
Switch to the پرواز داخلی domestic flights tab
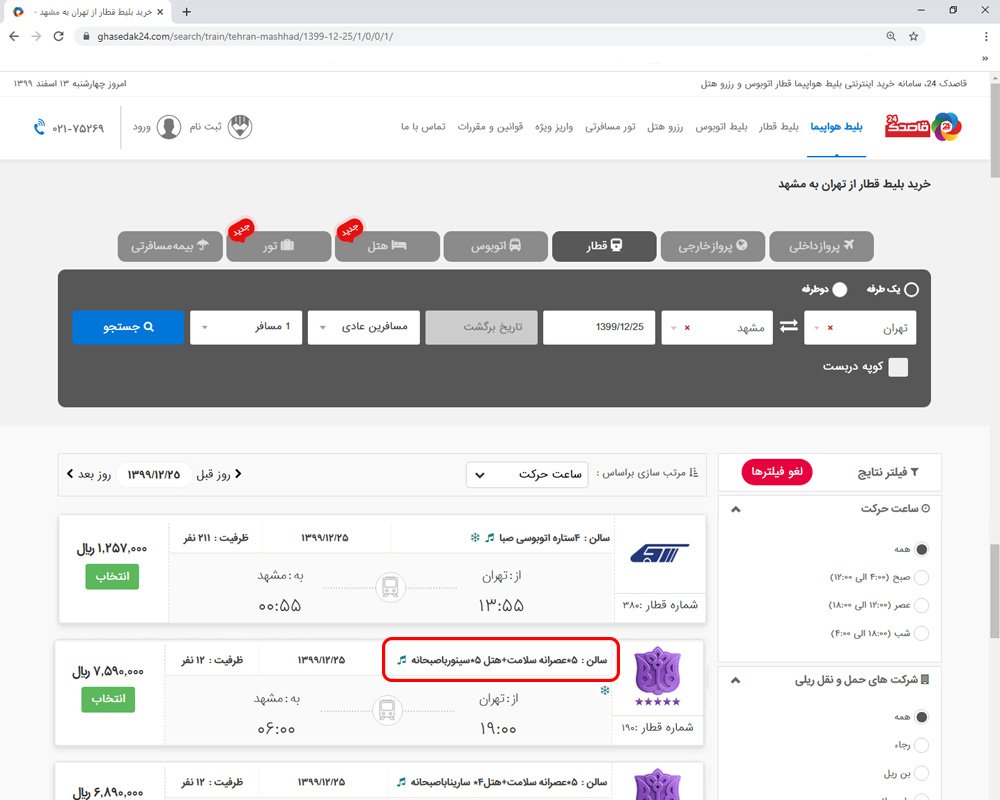click(x=821, y=246)
